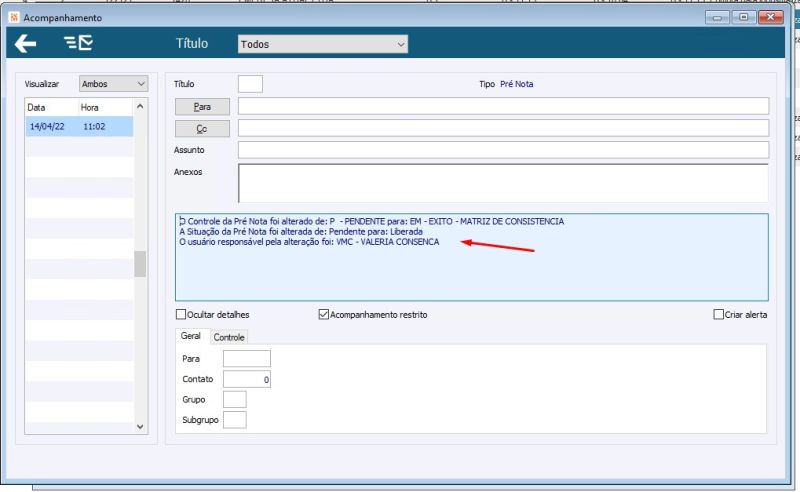Select the 14/04/22 row in the list
The width and height of the screenshot is (800, 492).
80,127
